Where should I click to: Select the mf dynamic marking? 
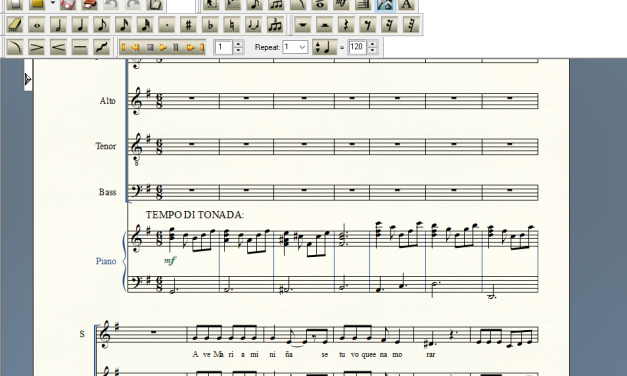point(170,260)
